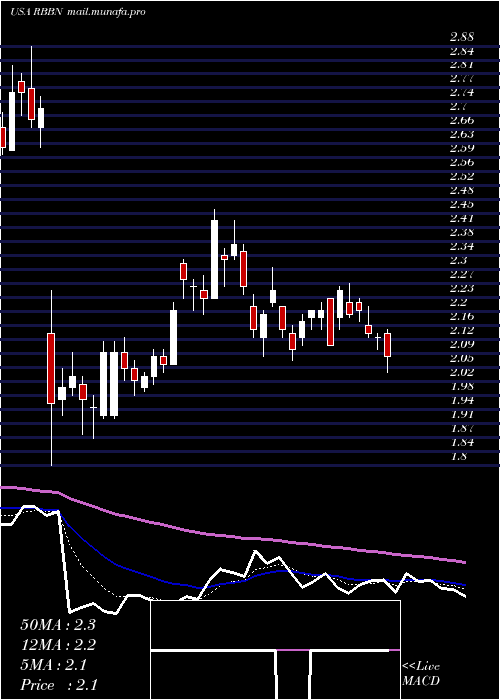The width and height of the screenshot is (500, 700).
Task: Click the 1.91 price axis label
Action: coord(462,414)
